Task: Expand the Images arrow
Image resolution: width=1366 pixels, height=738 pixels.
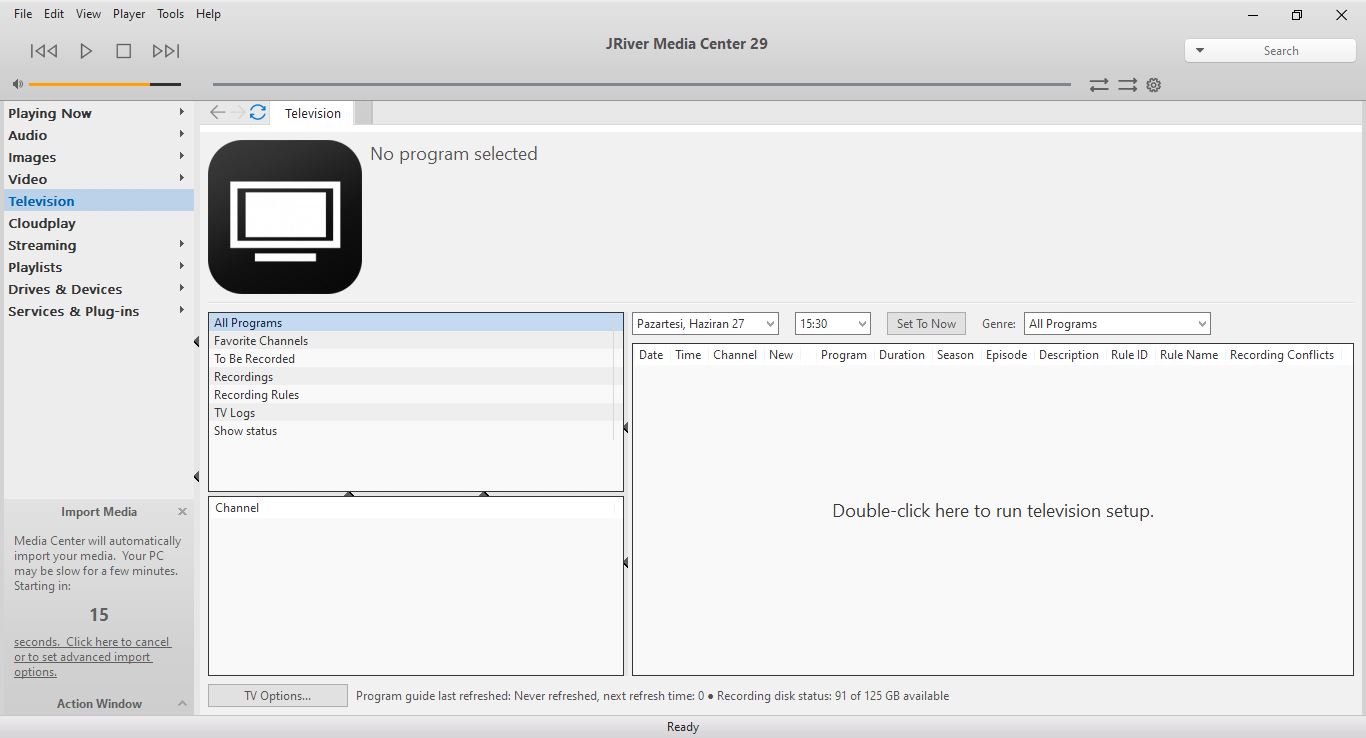Action: (182, 156)
